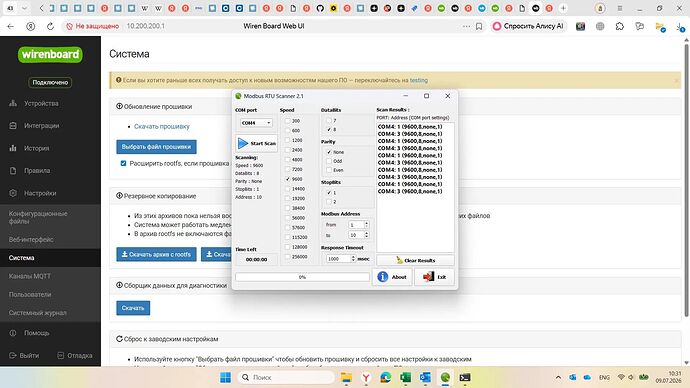
Task: Increase the Modbus address 'from' spinner
Action: point(367,223)
